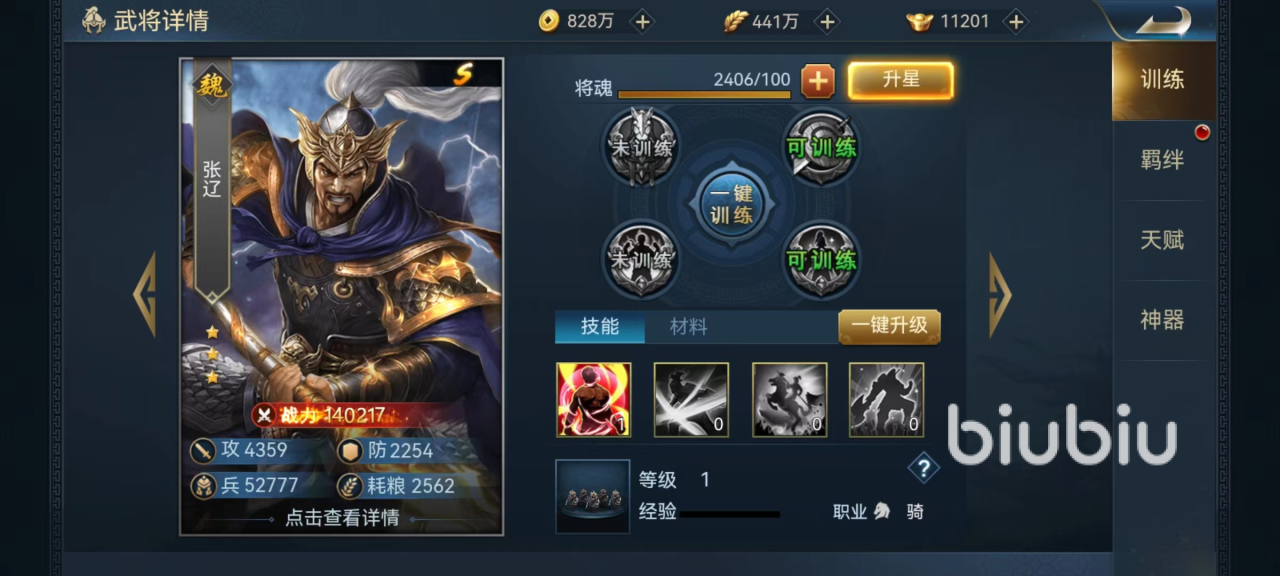The width and height of the screenshot is (1280, 576).
Task: Click the 升星 star-up button
Action: 901,80
